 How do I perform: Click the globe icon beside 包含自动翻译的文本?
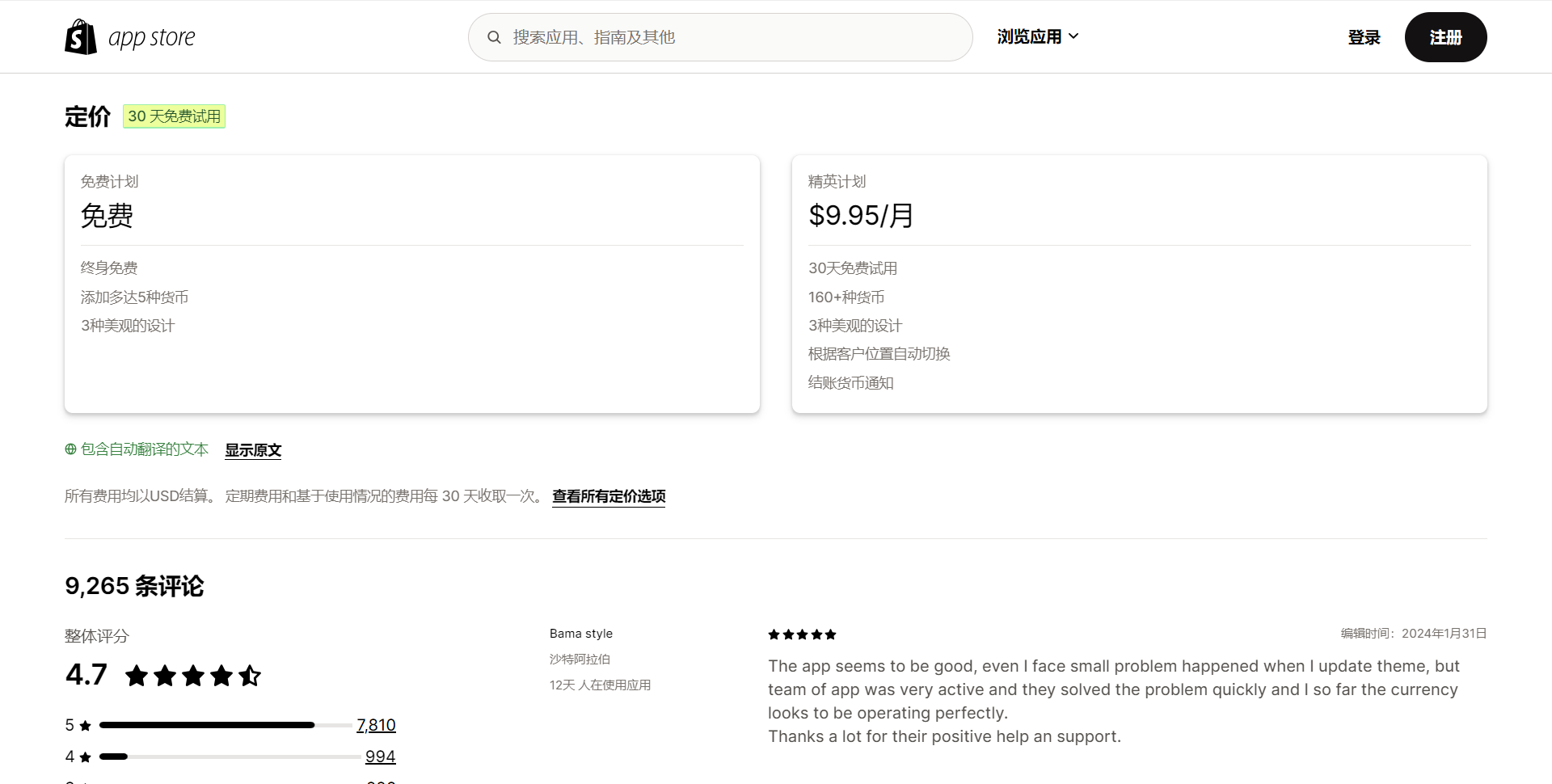pos(71,449)
